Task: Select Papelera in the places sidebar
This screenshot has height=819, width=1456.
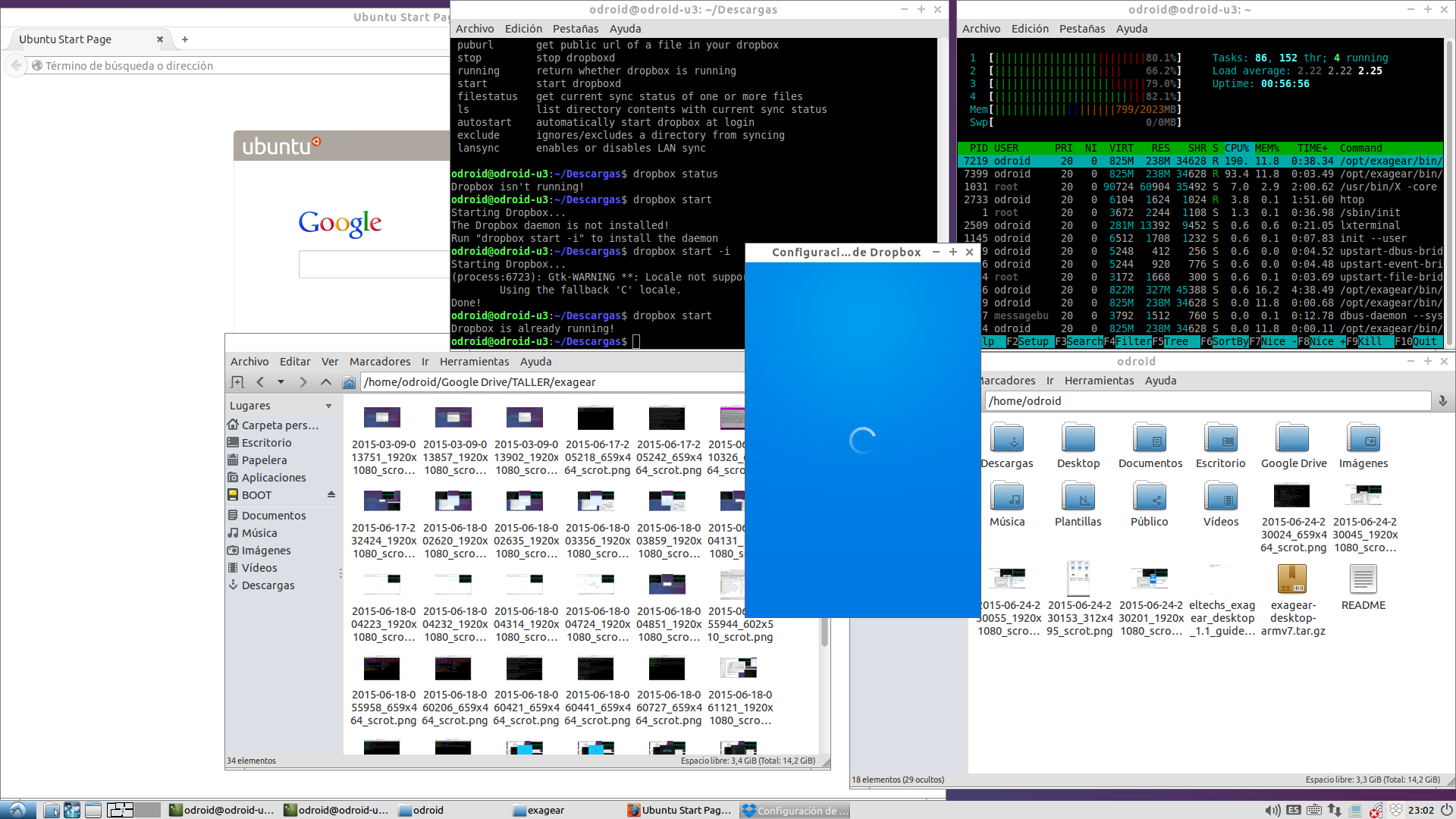Action: point(264,460)
